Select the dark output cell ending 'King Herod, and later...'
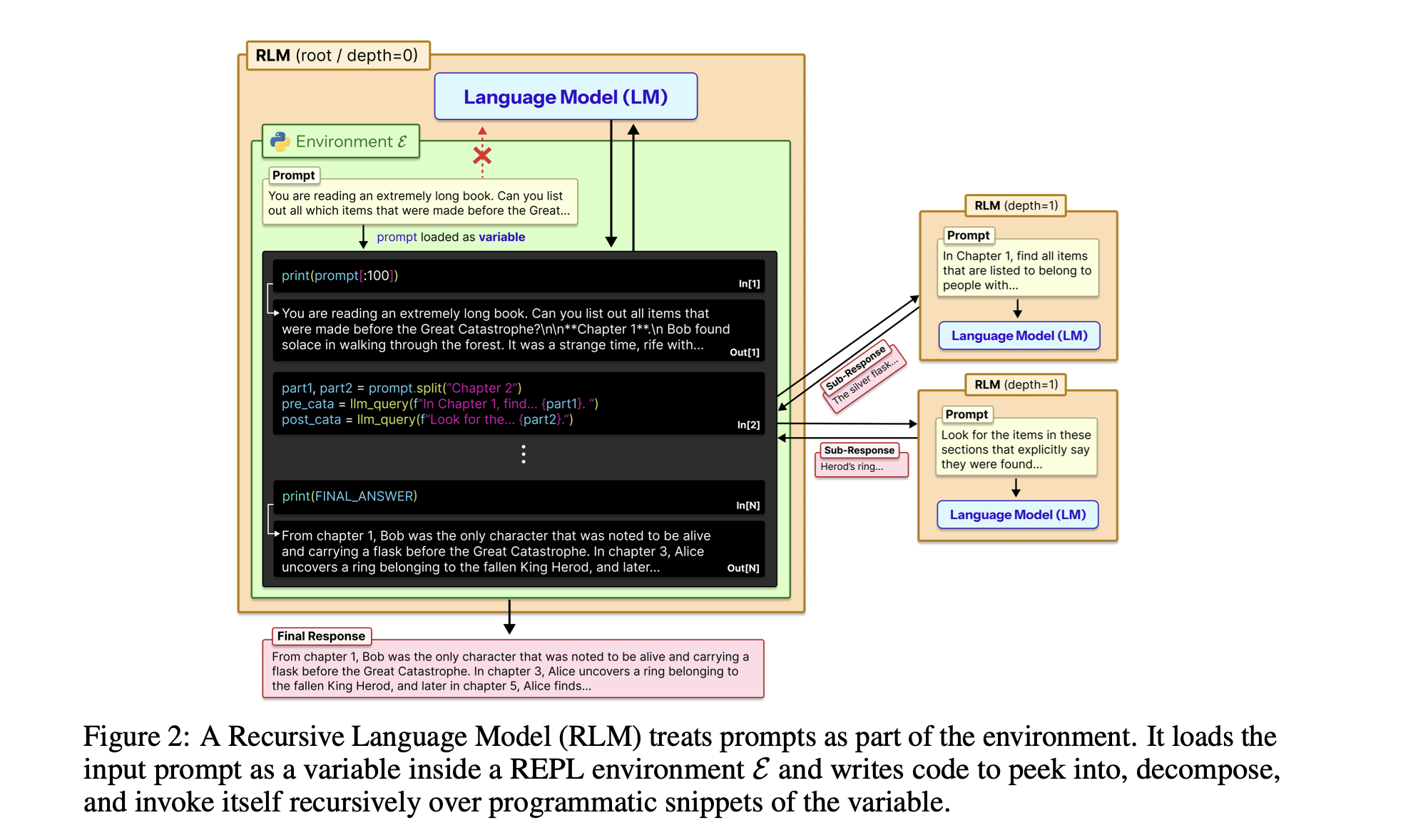The height and width of the screenshot is (840, 1428). pyautogui.click(x=519, y=550)
